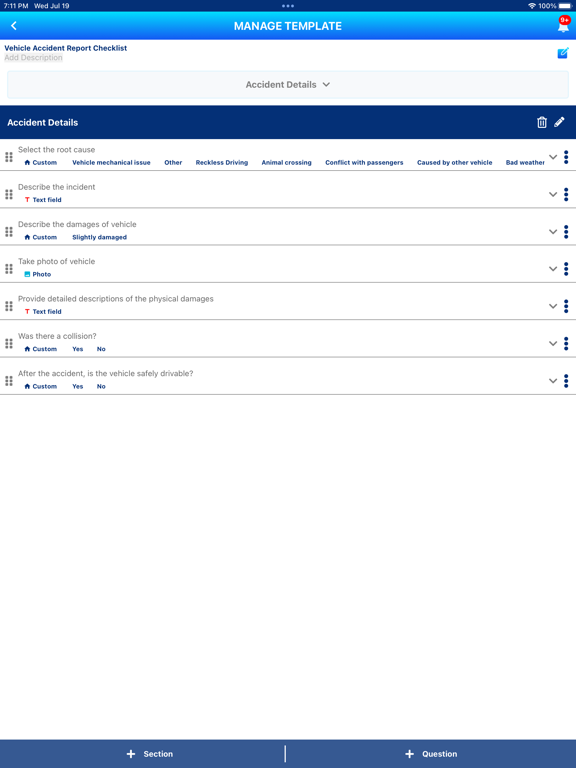Image resolution: width=576 pixels, height=768 pixels.
Task: Open the notifications bell
Action: [x=563, y=24]
